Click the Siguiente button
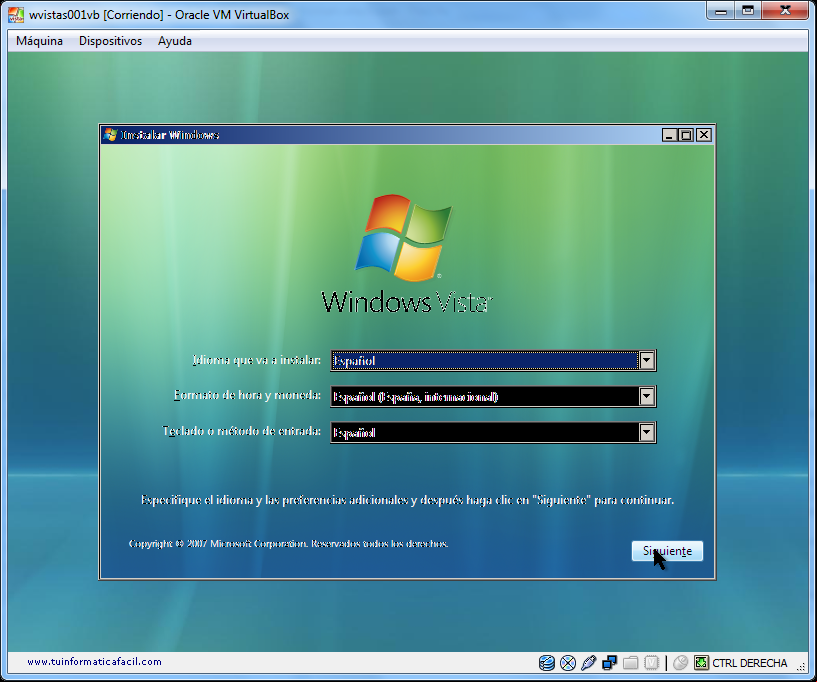 [x=667, y=551]
